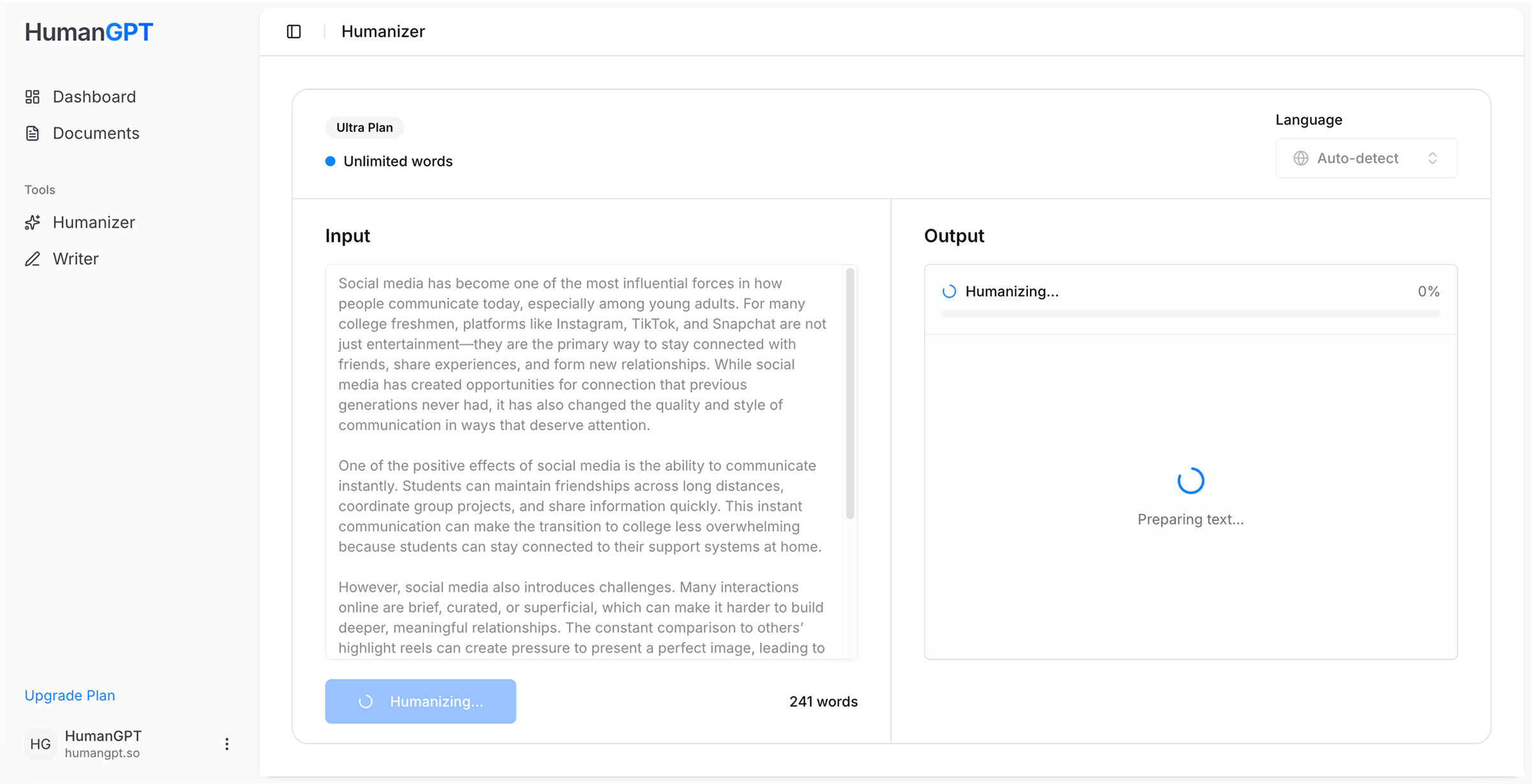Open the Tools section label in the sidebar
The width and height of the screenshot is (1532, 784).
tap(40, 189)
